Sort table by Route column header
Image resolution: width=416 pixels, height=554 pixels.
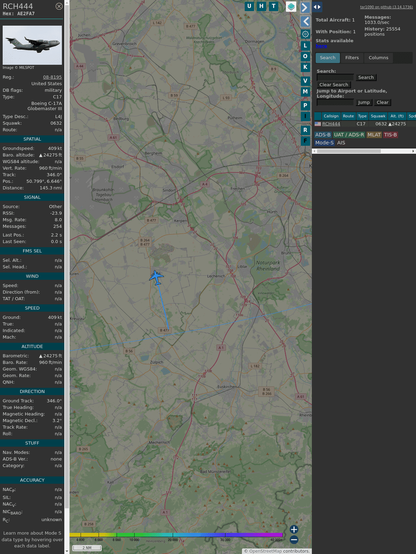348,116
